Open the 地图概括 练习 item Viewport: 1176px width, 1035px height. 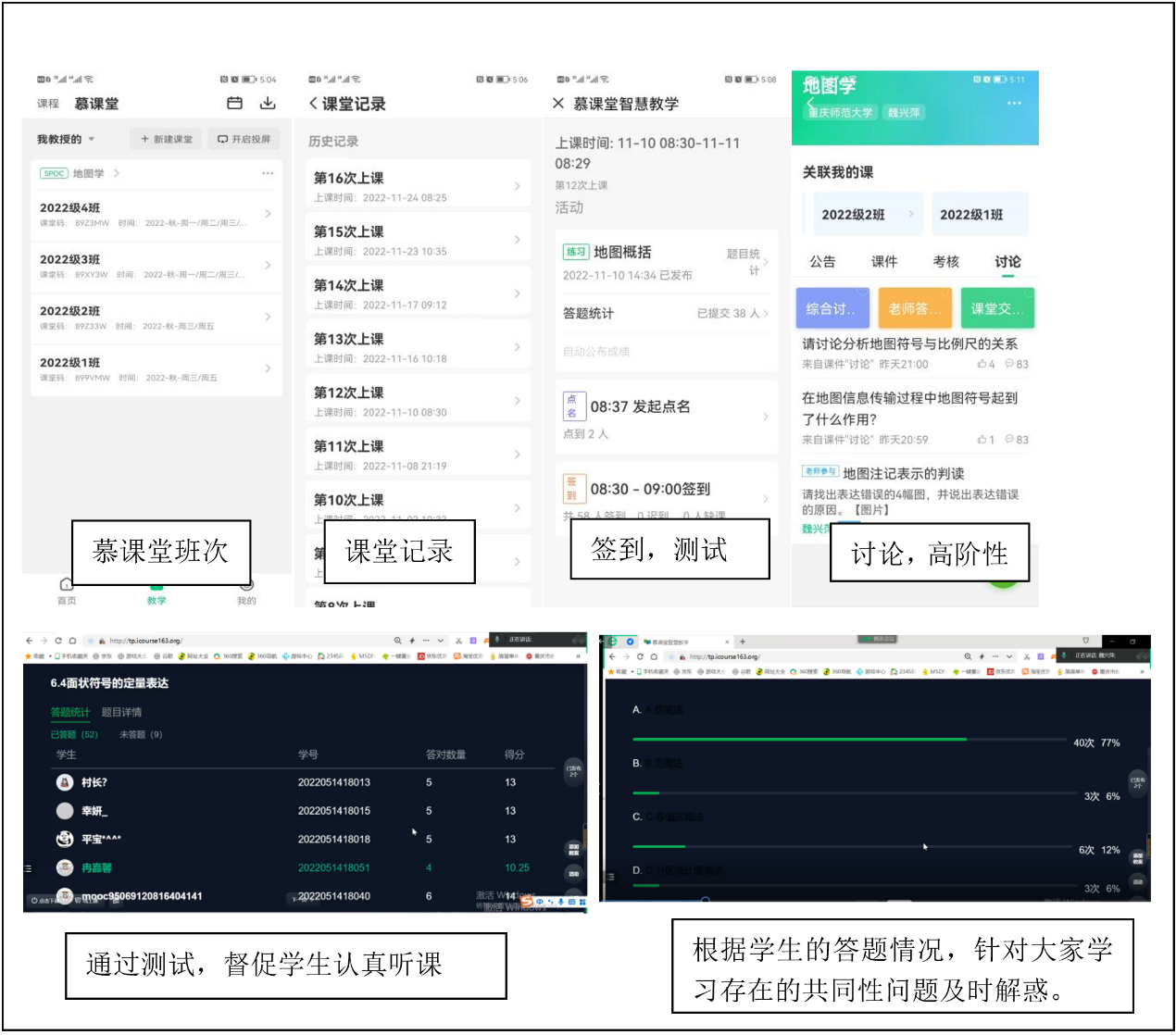point(666,262)
